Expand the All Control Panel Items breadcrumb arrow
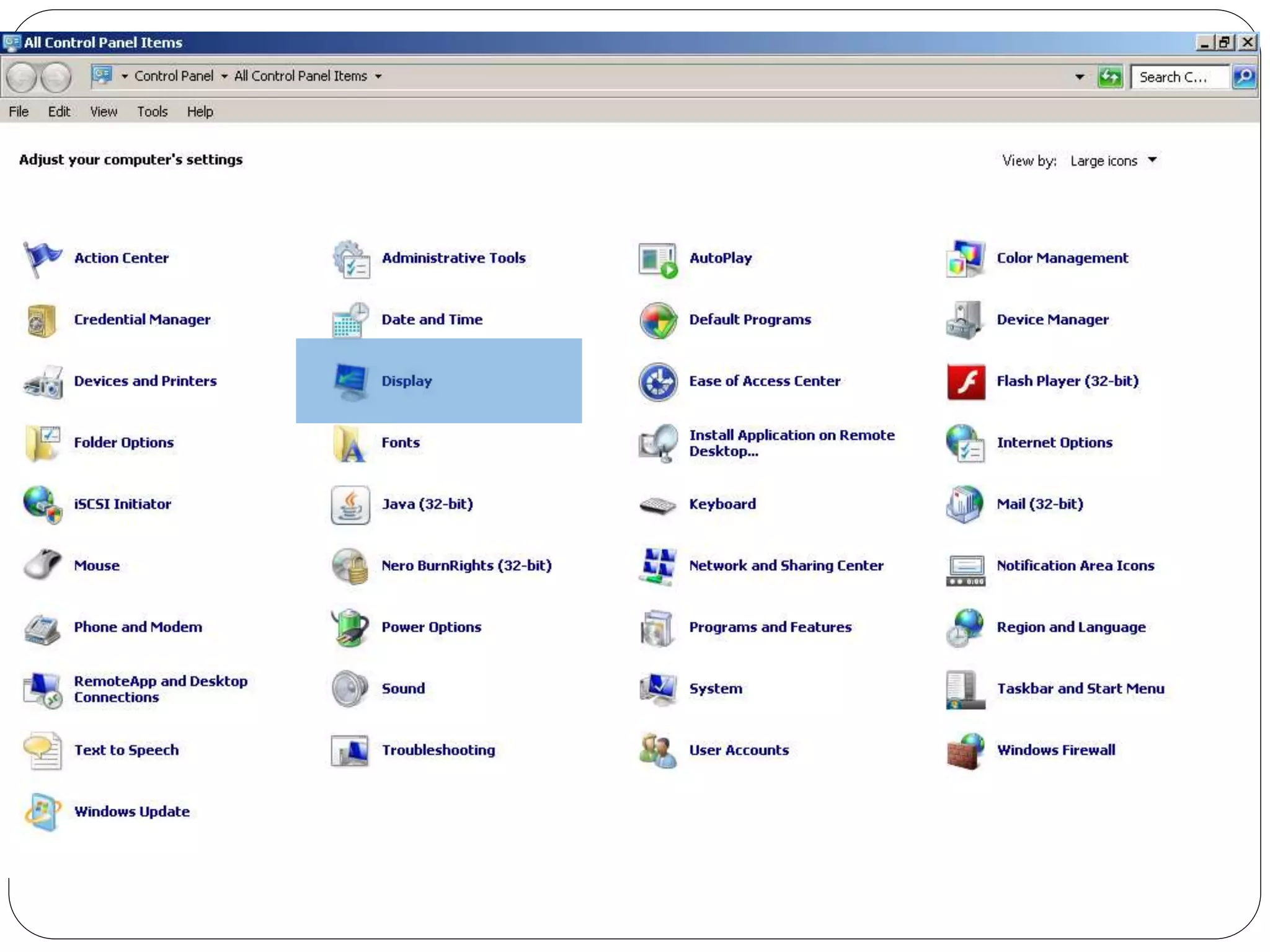 tap(378, 77)
